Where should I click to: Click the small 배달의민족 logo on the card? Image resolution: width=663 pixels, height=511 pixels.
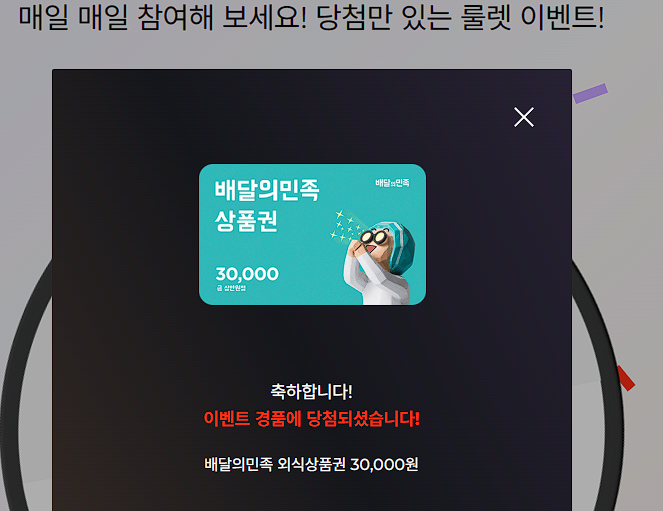[392, 183]
